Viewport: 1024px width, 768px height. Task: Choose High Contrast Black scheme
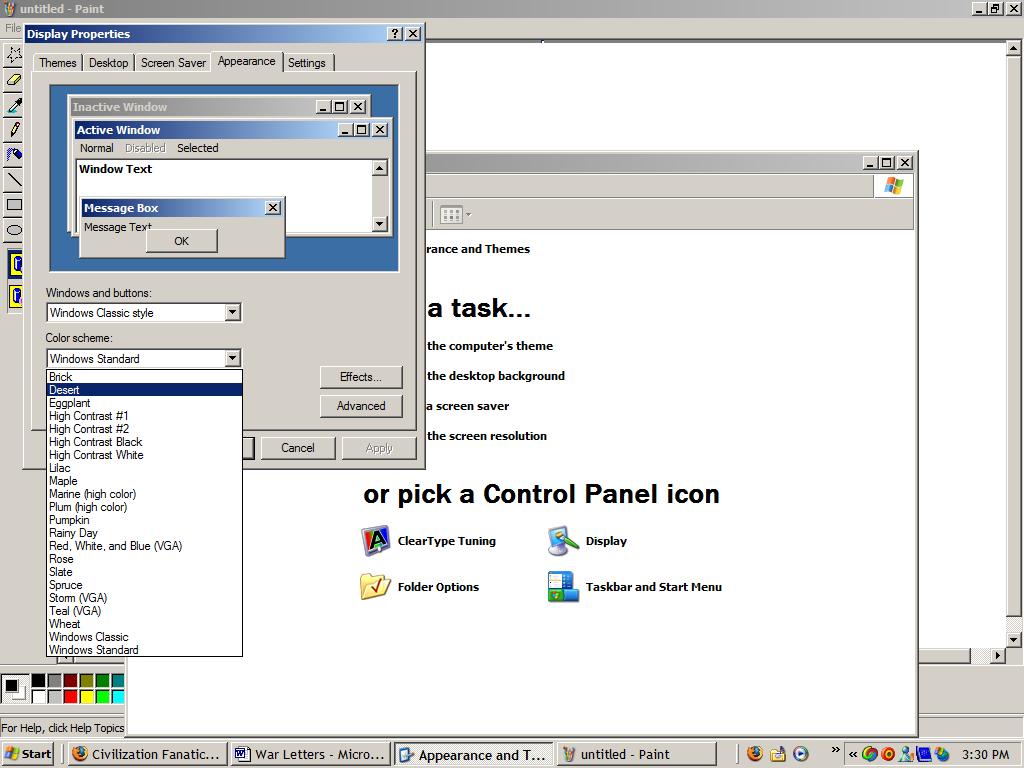144,442
